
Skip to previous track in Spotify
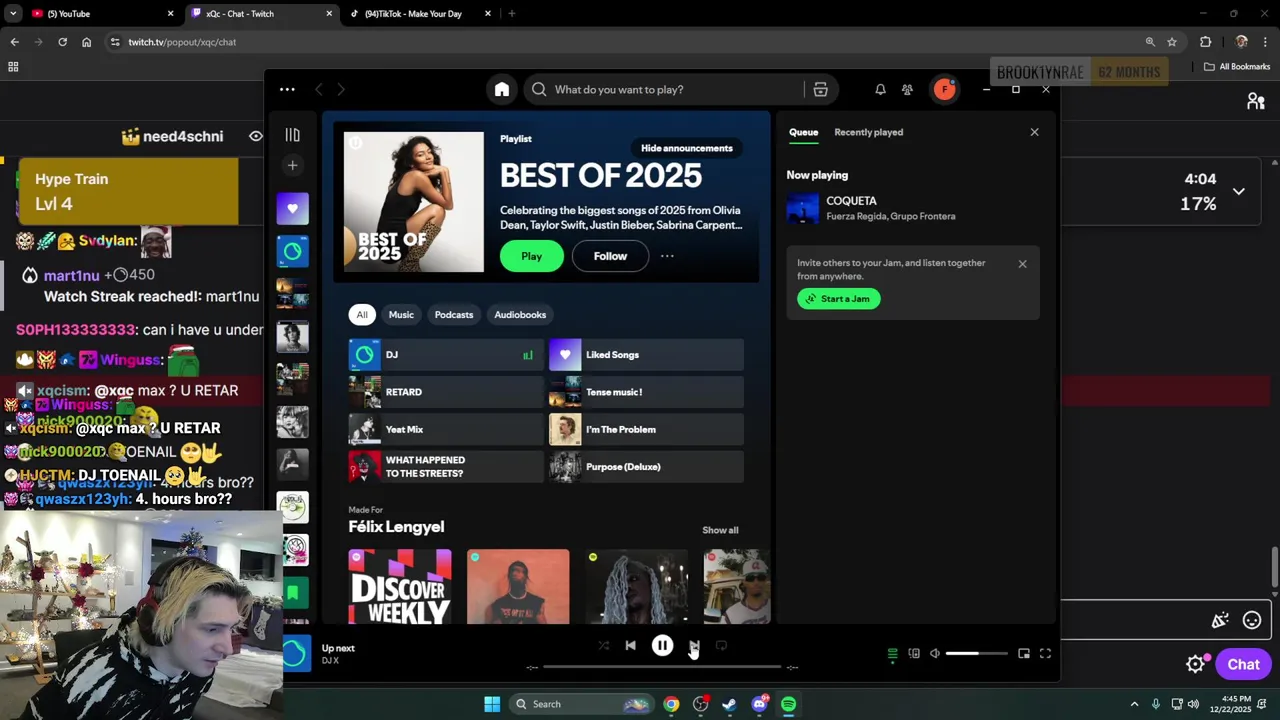630,646
